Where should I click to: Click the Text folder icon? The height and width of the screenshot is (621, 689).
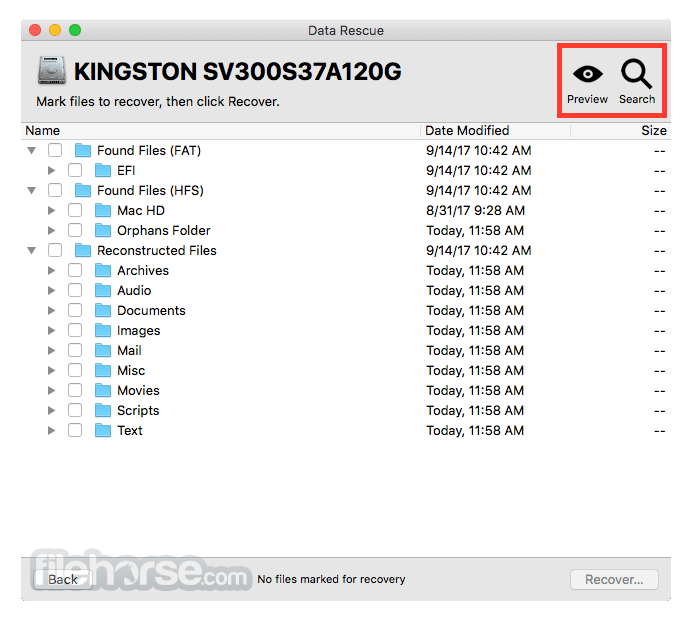coord(103,430)
